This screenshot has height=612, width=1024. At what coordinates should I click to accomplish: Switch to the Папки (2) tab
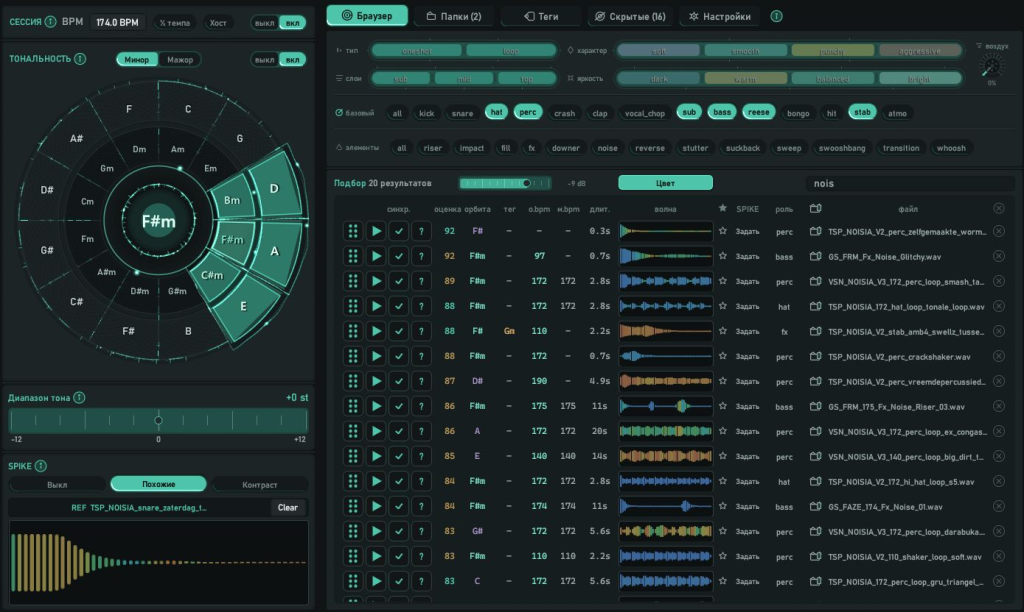(454, 16)
